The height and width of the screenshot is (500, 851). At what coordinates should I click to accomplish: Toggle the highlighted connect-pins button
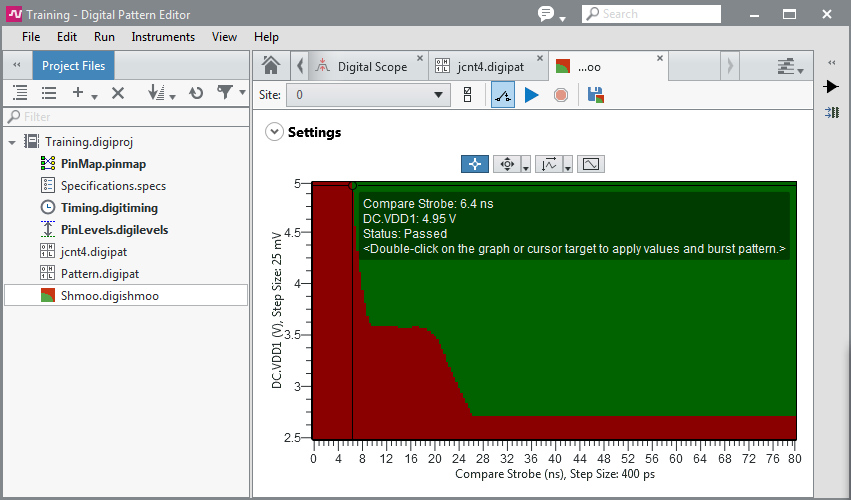click(503, 95)
